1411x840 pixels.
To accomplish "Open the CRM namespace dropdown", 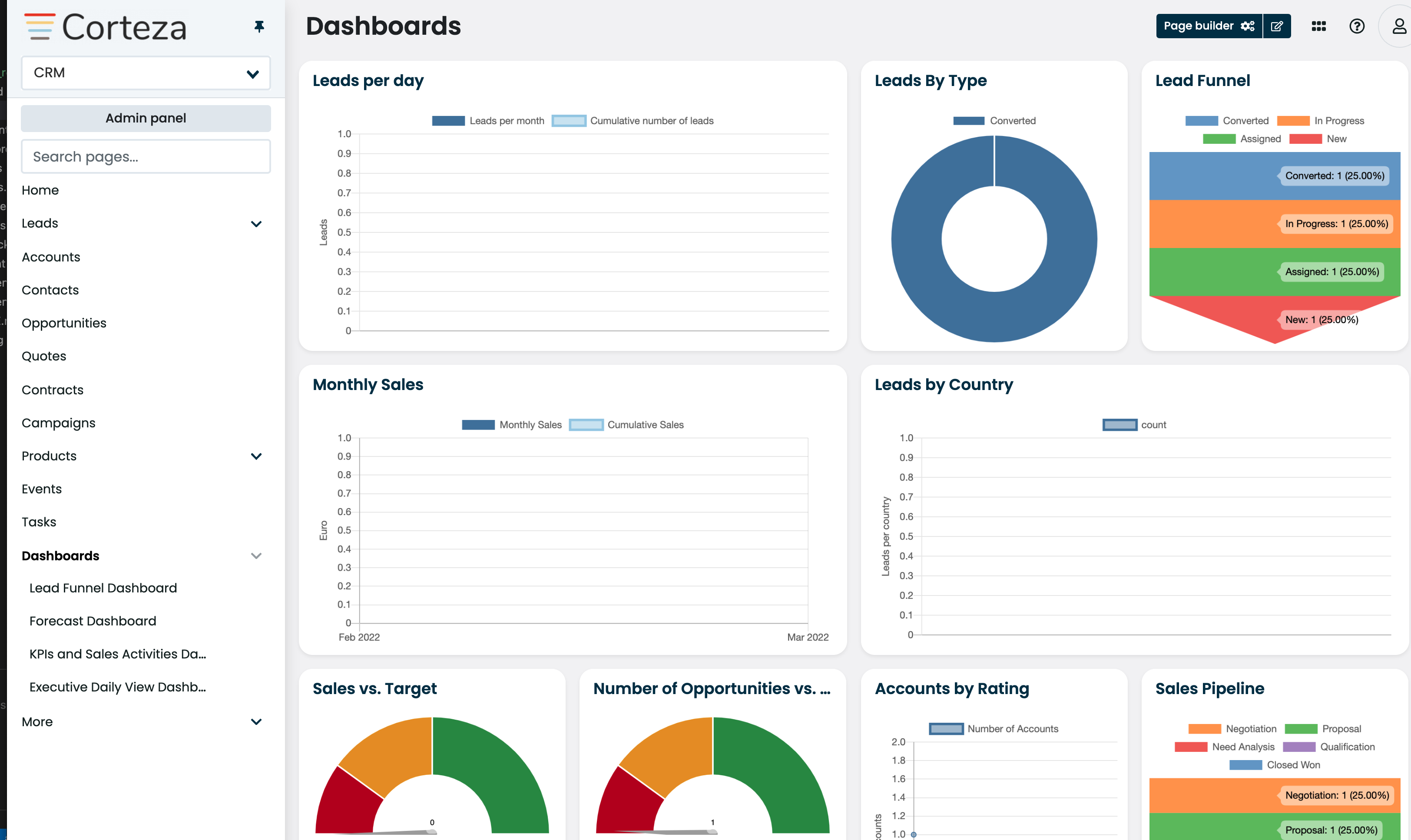I will (x=146, y=73).
